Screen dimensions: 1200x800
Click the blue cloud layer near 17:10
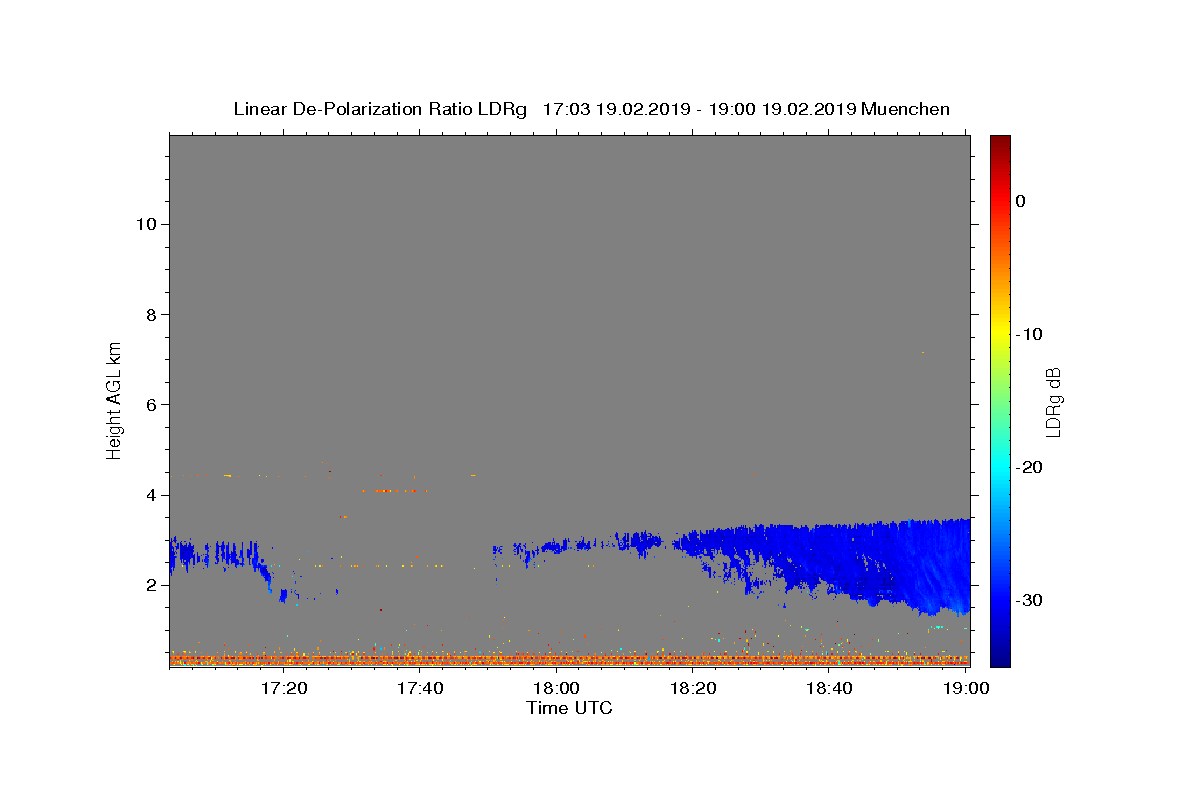click(218, 553)
